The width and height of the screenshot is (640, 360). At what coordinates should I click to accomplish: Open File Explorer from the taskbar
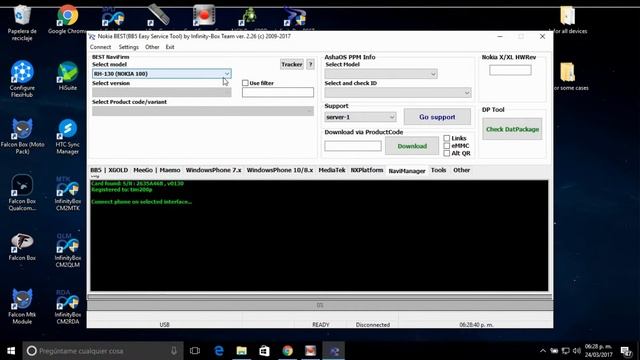click(242, 351)
